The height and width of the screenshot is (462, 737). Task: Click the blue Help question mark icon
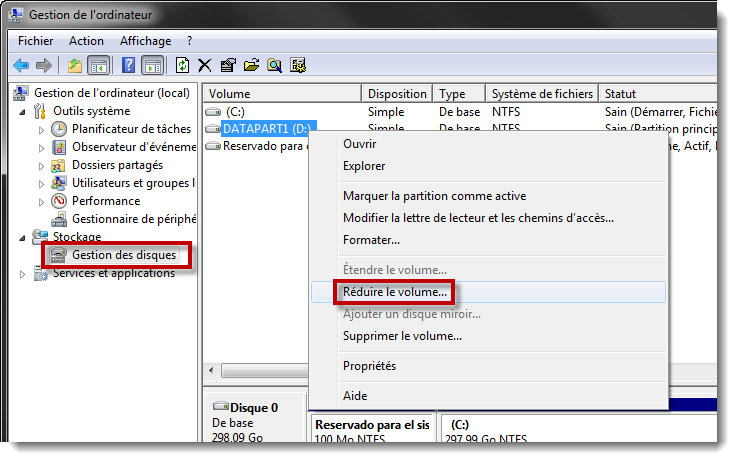[x=128, y=66]
